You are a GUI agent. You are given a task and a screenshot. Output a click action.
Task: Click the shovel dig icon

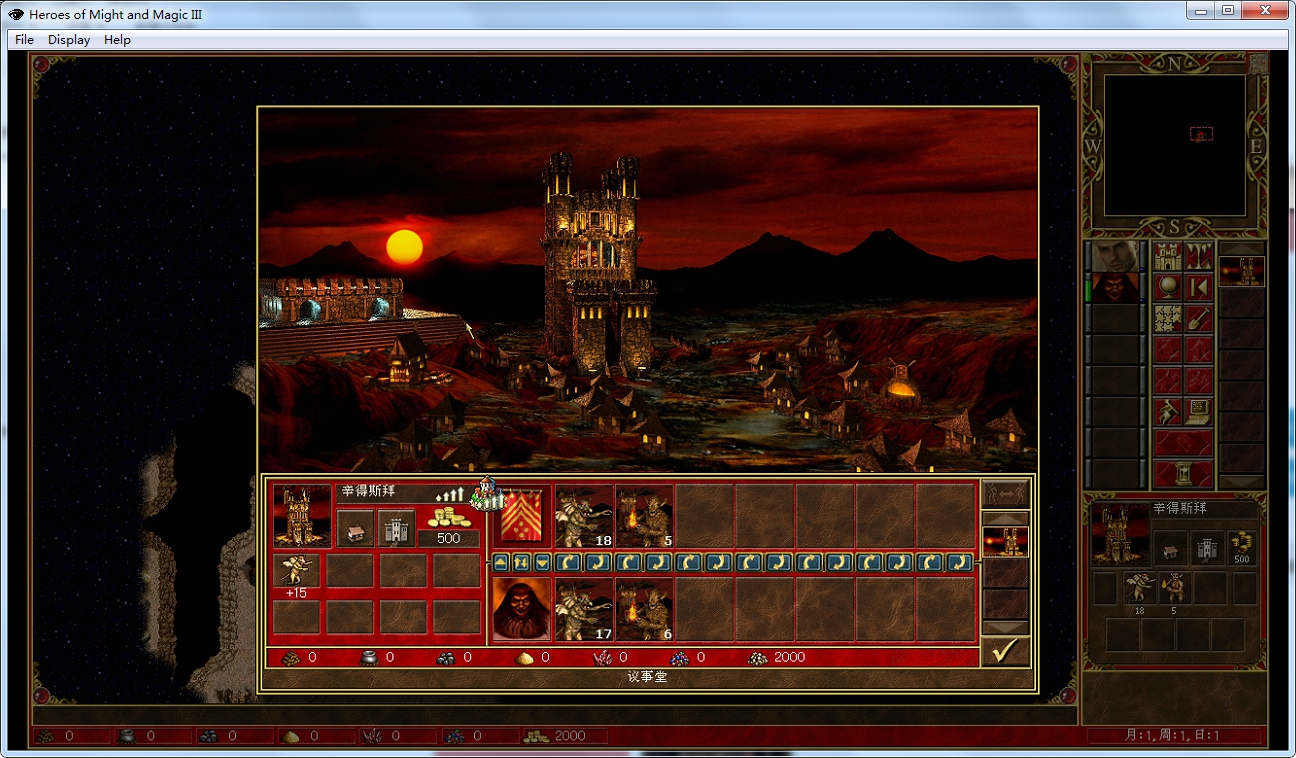[1199, 319]
